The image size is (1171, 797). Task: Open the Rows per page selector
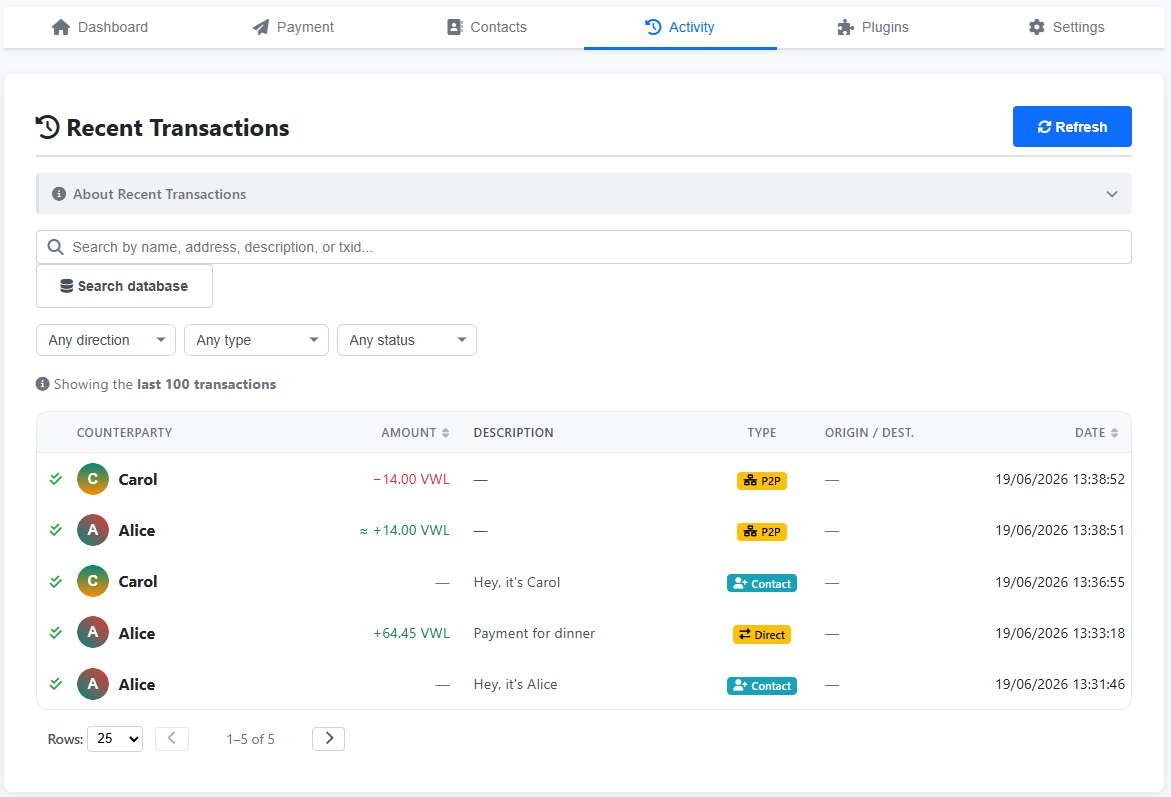tap(115, 739)
